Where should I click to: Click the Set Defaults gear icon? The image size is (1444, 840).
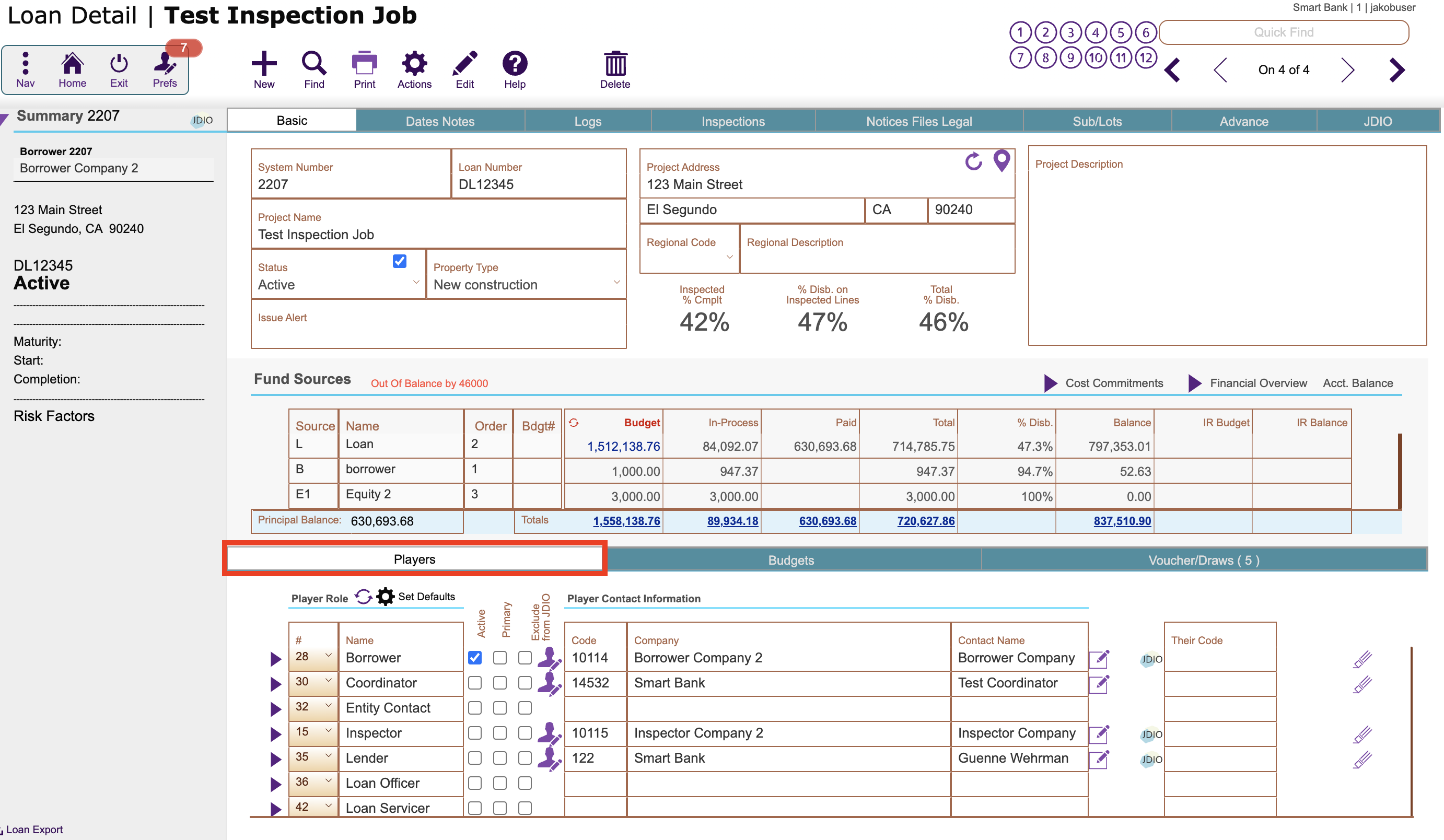pos(385,597)
